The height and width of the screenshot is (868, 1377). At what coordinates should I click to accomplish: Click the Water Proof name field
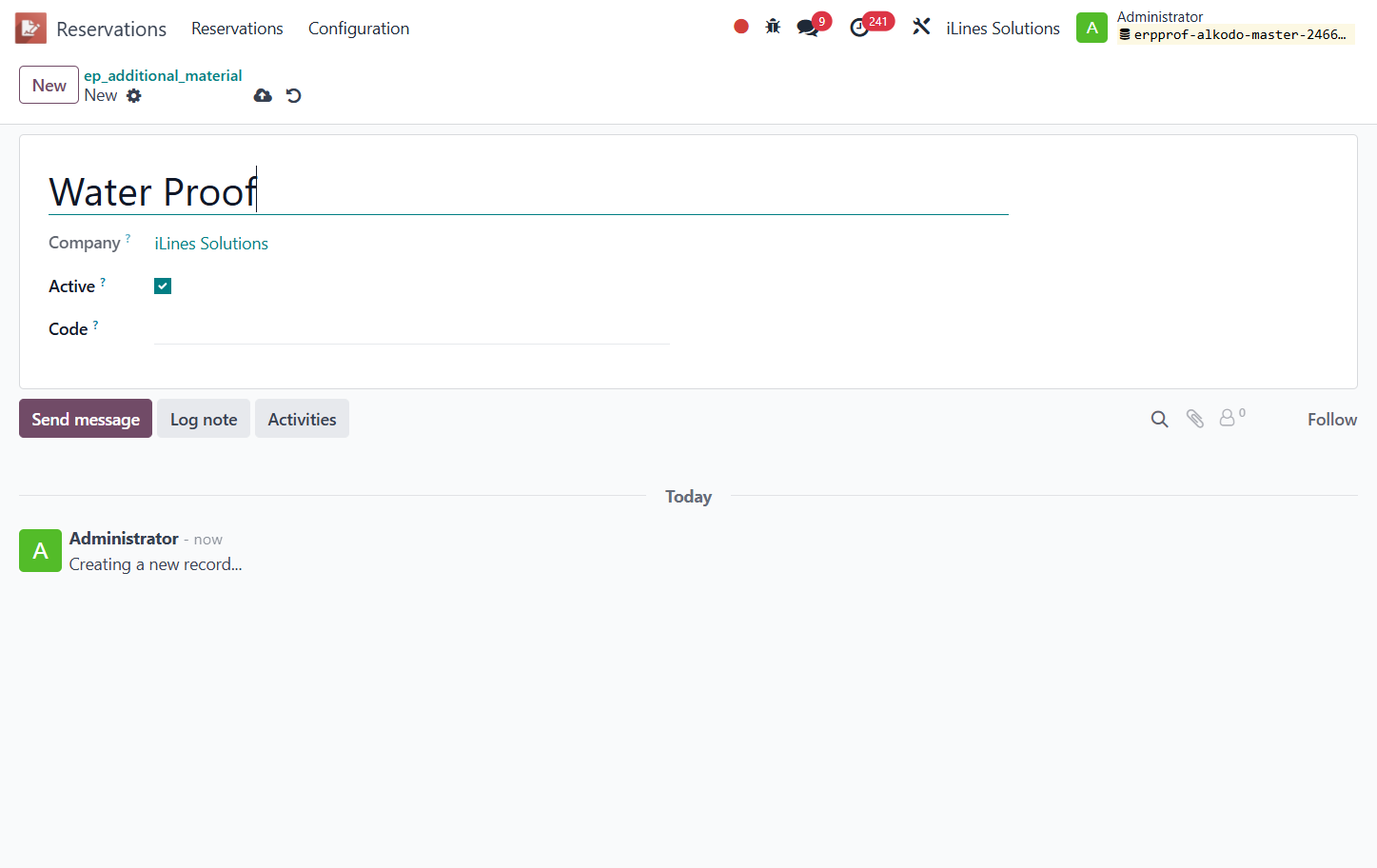(528, 191)
